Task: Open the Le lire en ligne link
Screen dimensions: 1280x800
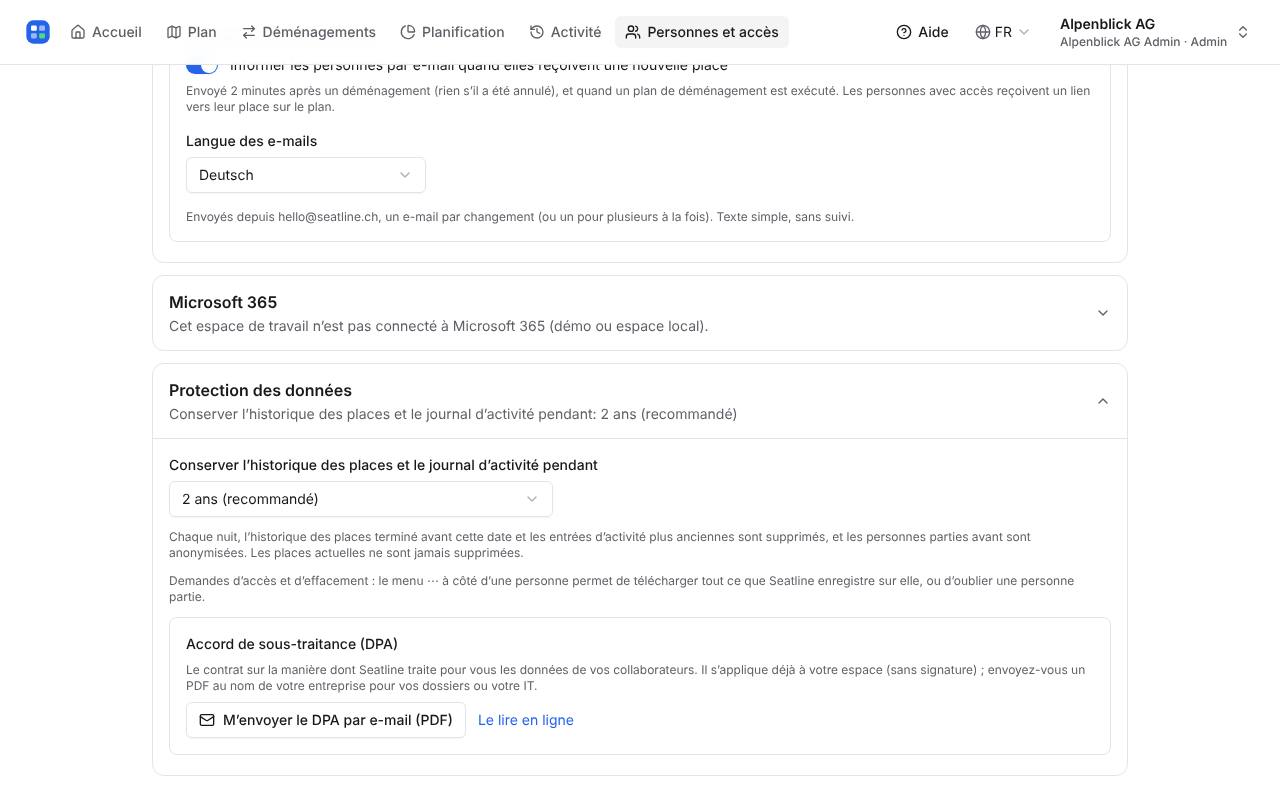Action: coord(526,720)
